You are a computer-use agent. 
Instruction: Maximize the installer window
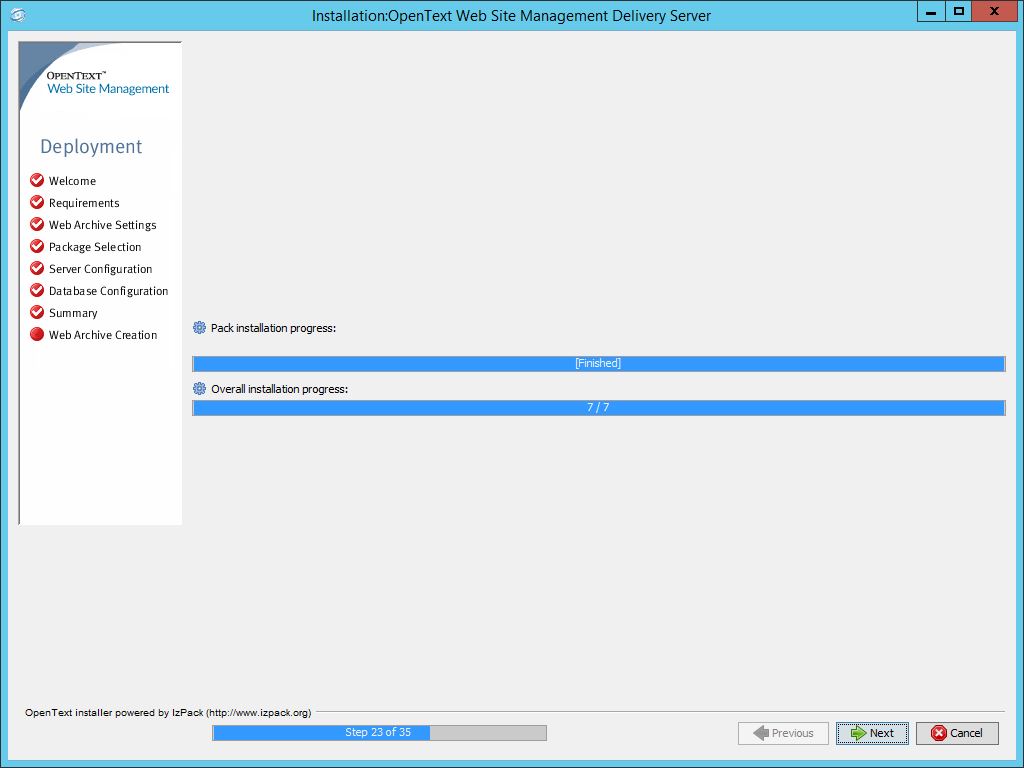(958, 12)
